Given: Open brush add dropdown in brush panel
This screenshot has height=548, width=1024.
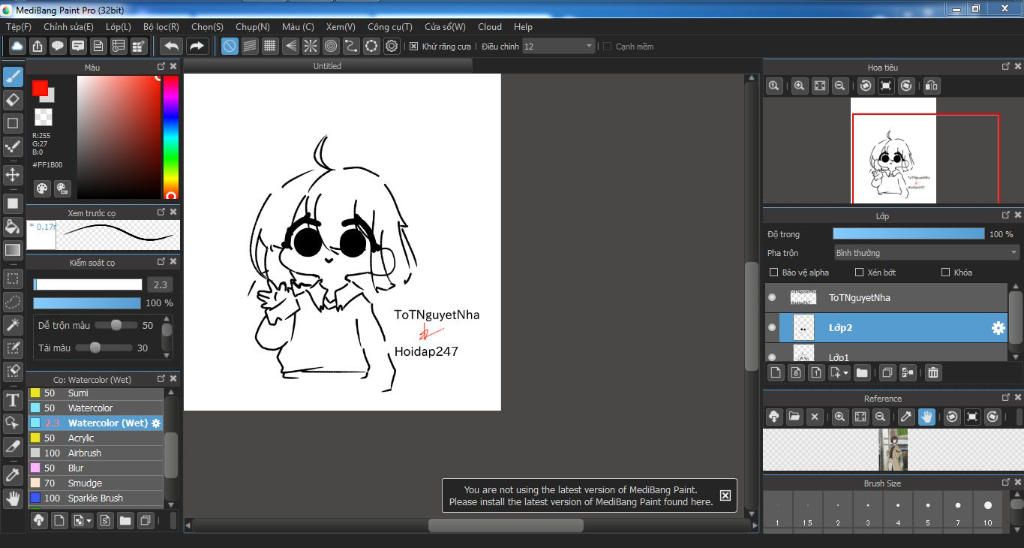Looking at the screenshot, I should point(82,521).
